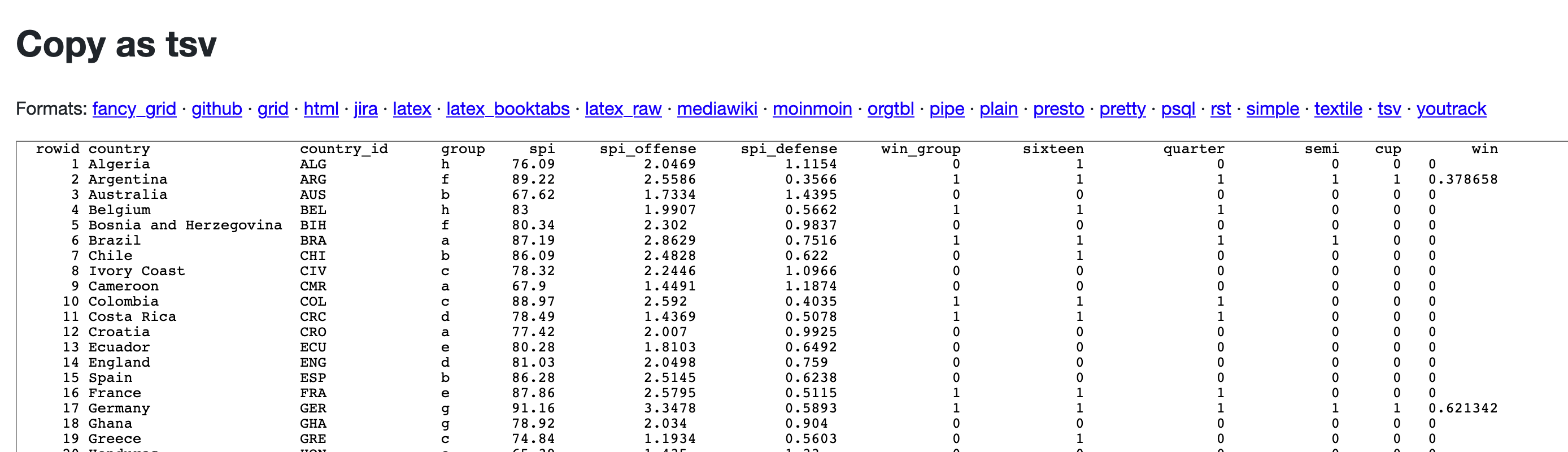The height and width of the screenshot is (452, 1568).
Task: Click the 'ECU' country_id value
Action: click(x=313, y=346)
